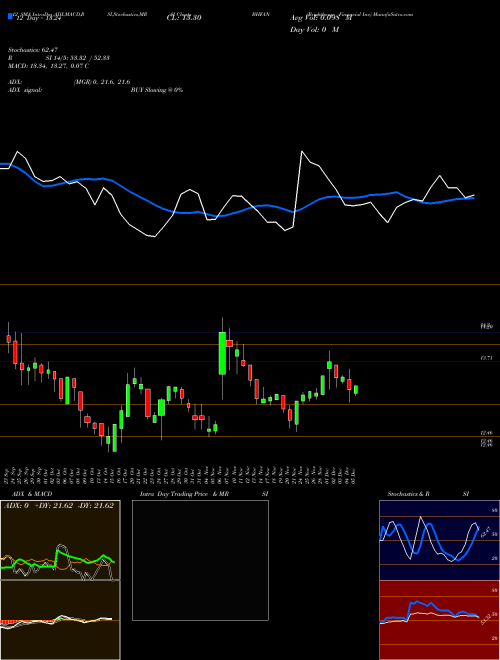This screenshot has height=660, width=500.
Task: Click the ManafaSutra.com watermark link at top
Action: coord(391,14)
